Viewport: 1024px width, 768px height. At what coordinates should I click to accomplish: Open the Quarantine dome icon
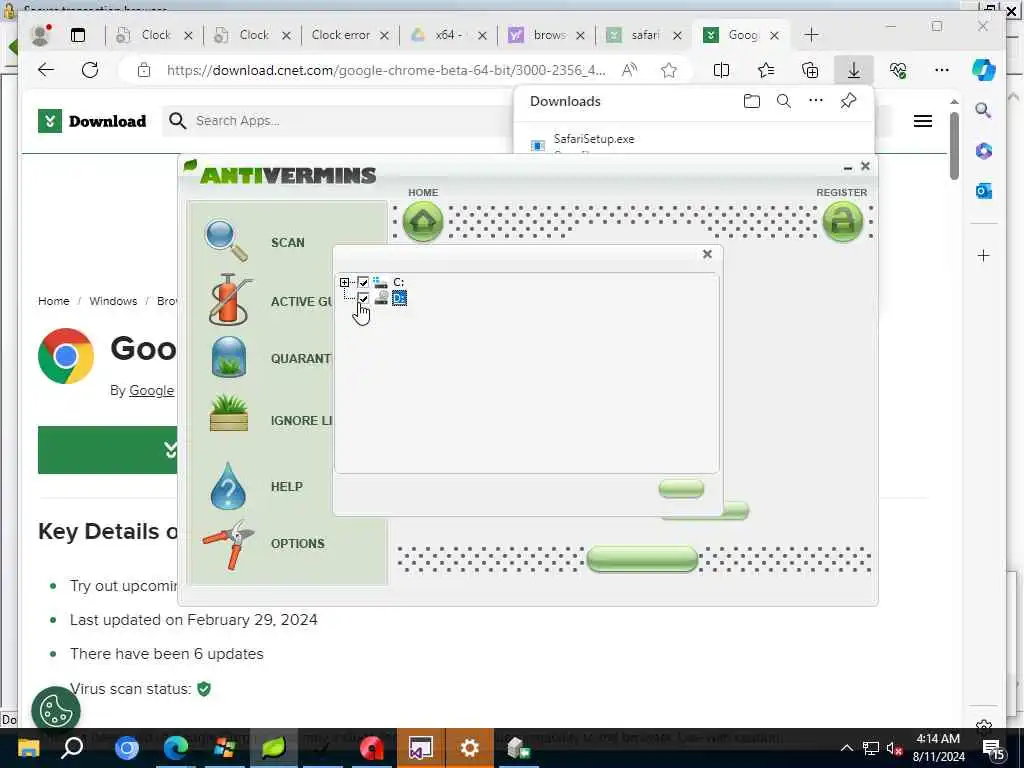pyautogui.click(x=229, y=357)
